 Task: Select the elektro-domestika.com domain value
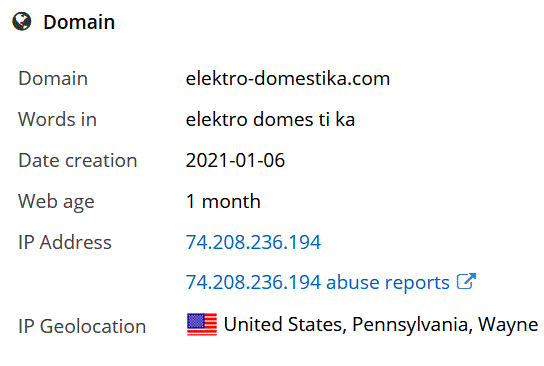click(x=288, y=78)
